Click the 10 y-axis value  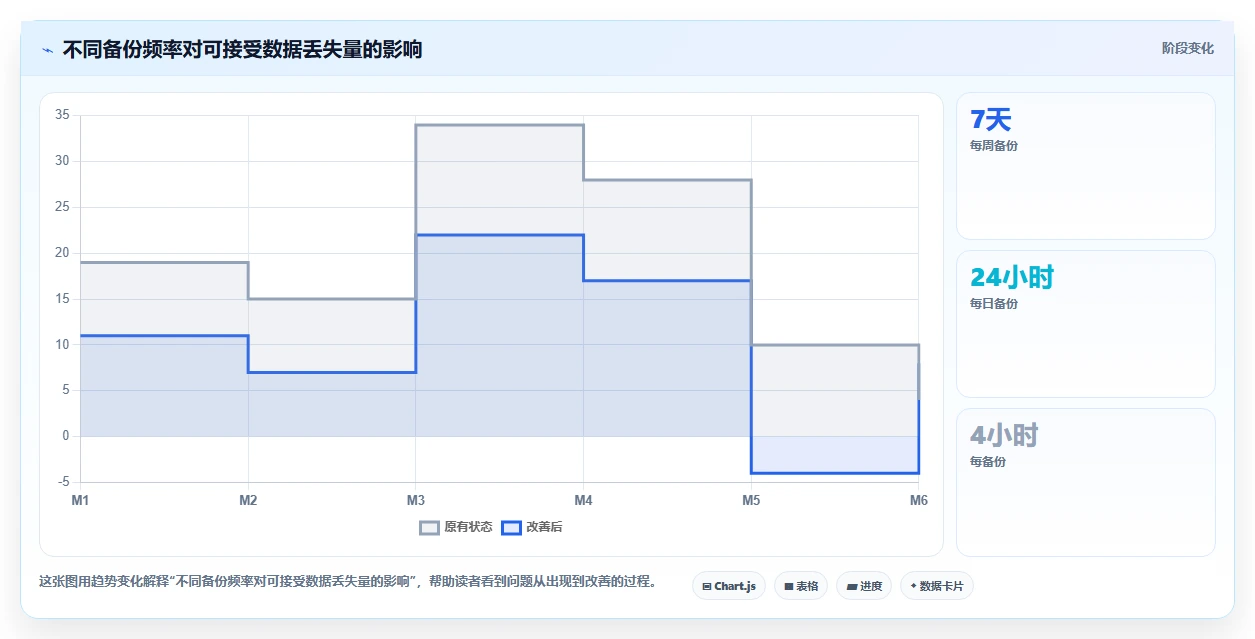[x=62, y=345]
